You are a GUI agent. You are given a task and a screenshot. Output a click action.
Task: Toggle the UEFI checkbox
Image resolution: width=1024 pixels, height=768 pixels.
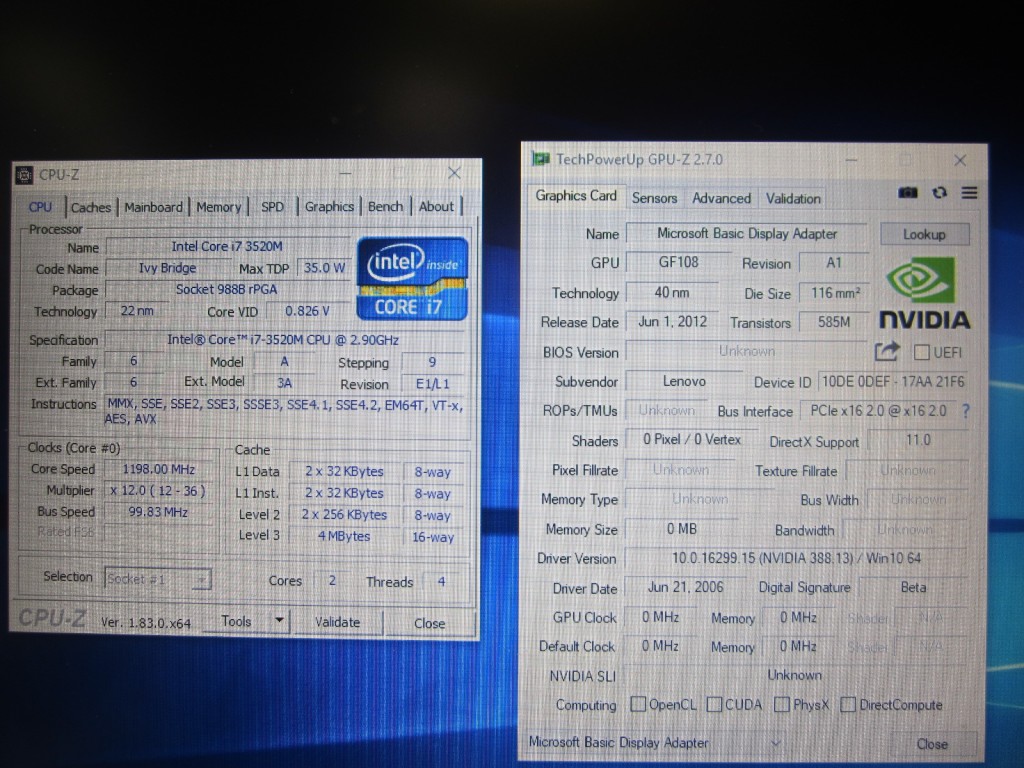coord(921,352)
